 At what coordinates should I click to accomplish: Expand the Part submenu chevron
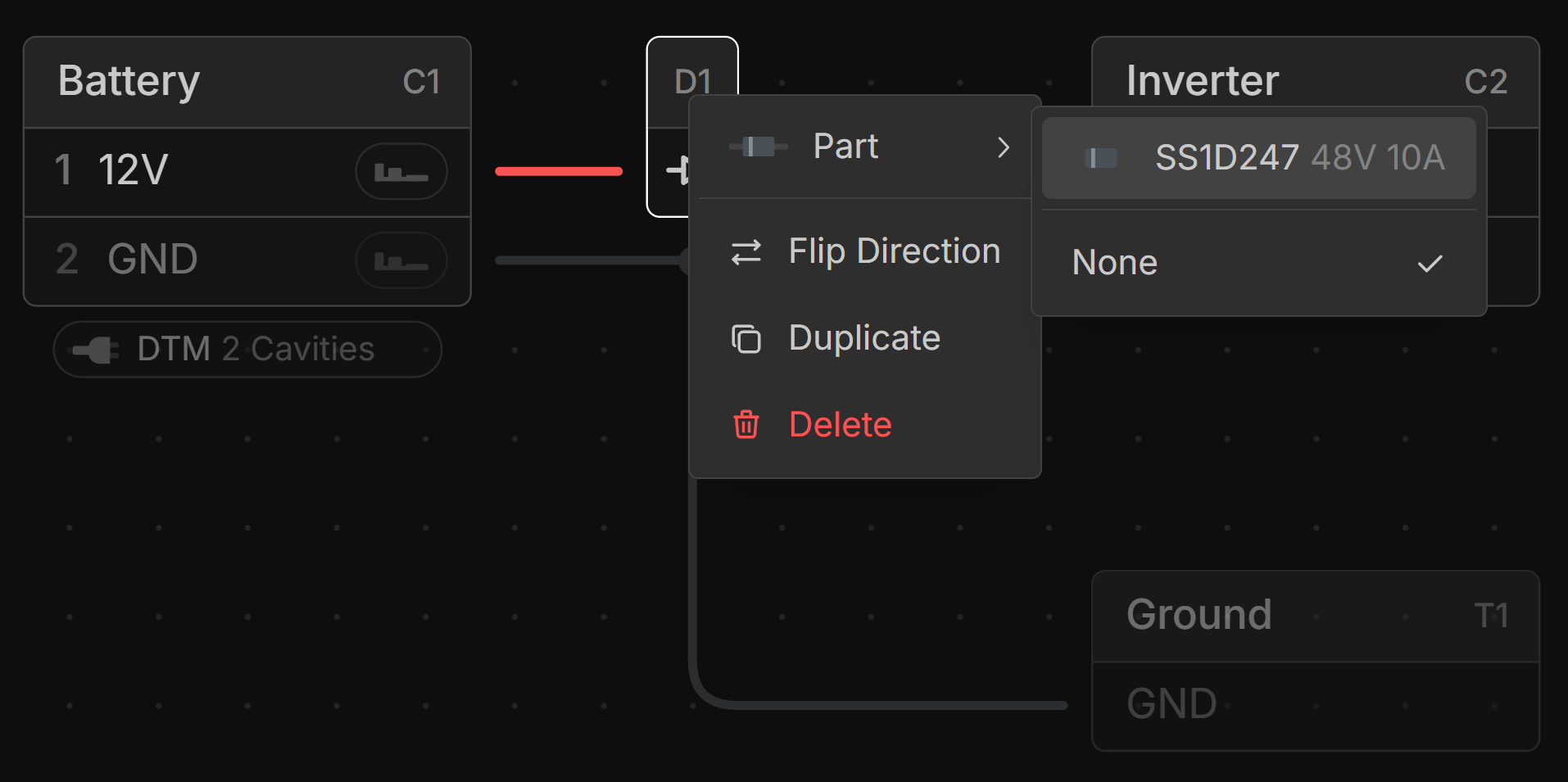pos(1004,147)
